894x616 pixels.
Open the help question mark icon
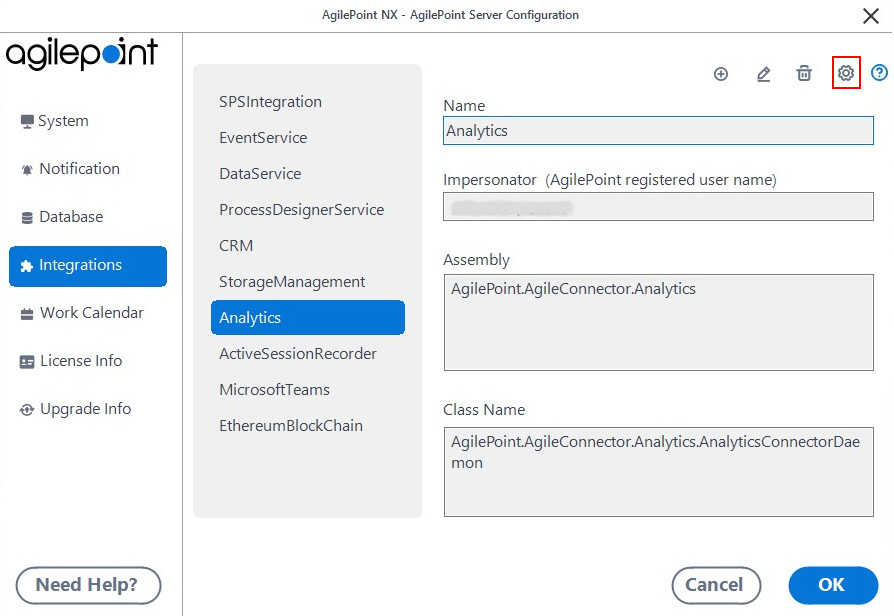click(x=879, y=73)
